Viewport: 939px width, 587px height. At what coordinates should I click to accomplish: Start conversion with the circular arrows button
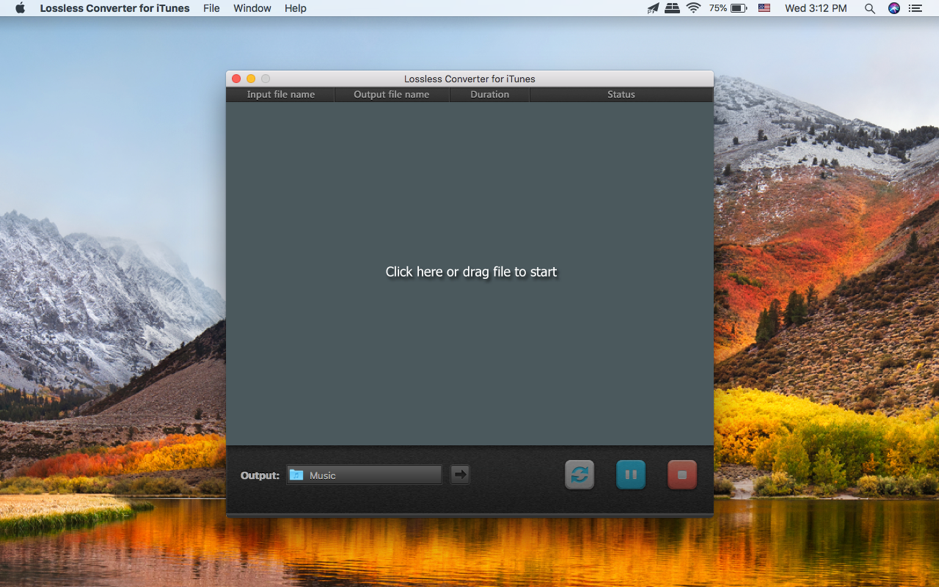pyautogui.click(x=579, y=475)
